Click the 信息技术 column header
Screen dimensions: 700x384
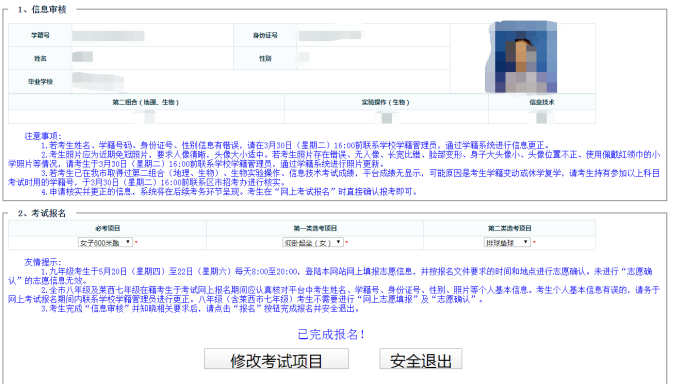542,102
